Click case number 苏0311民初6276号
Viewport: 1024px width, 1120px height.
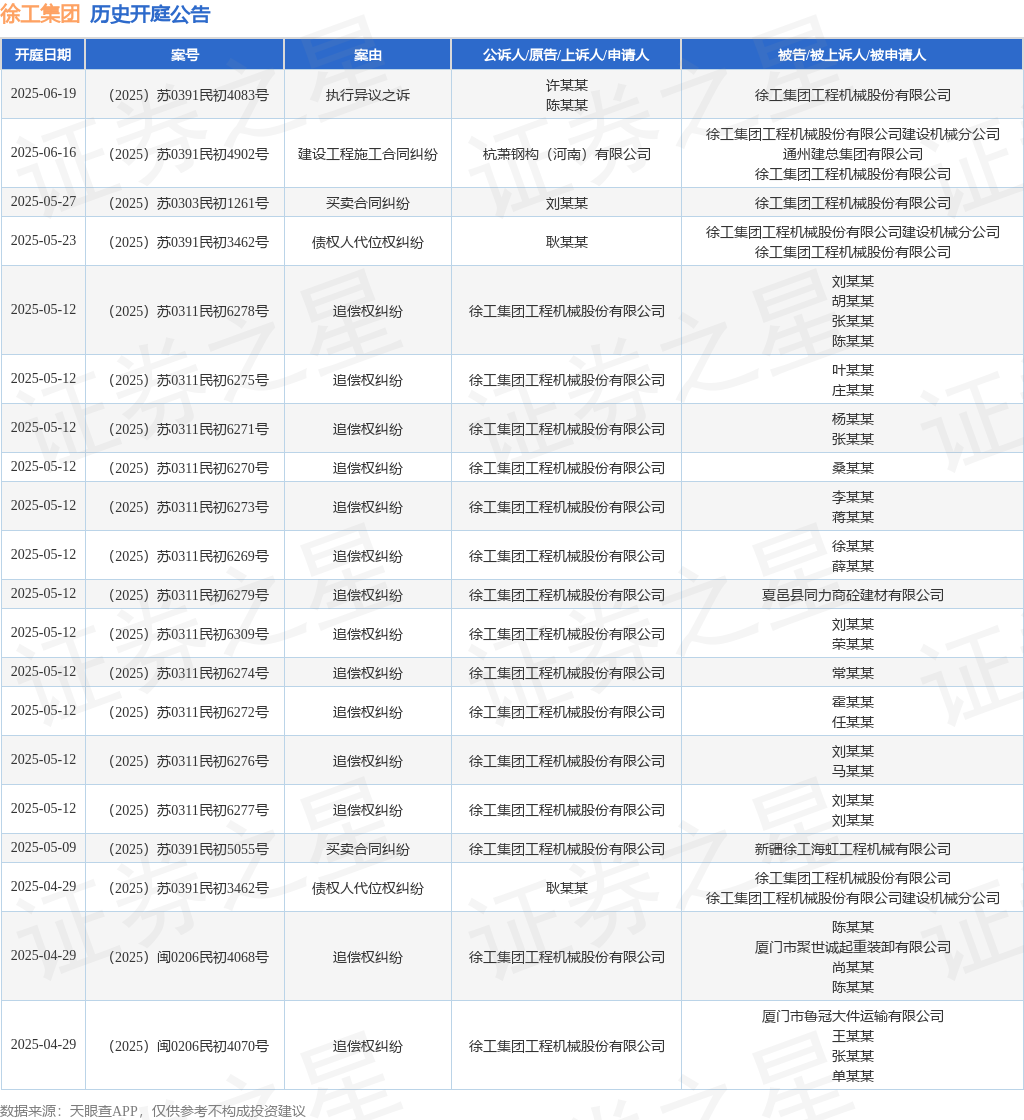(x=189, y=761)
